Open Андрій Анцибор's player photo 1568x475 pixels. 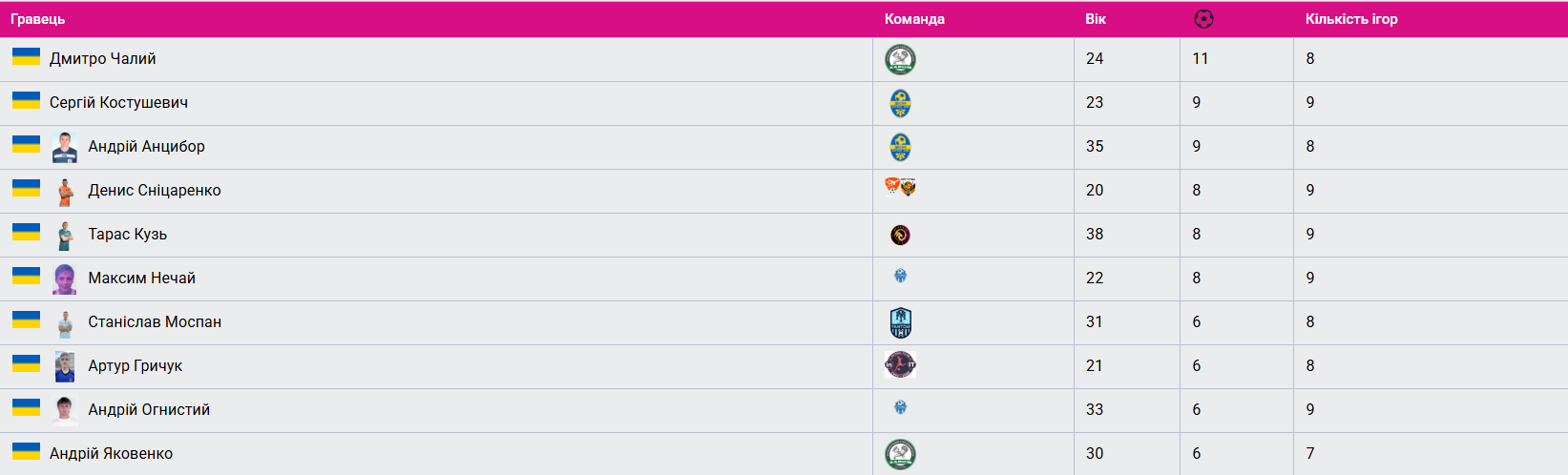(x=65, y=147)
